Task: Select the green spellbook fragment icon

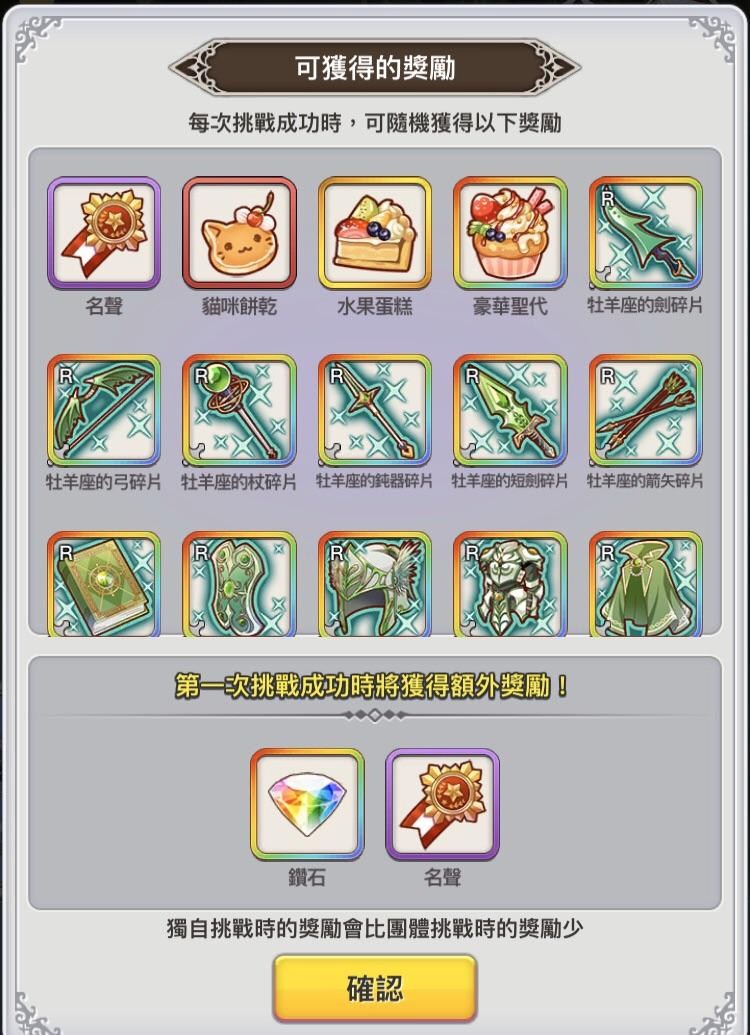Action: click(x=104, y=584)
